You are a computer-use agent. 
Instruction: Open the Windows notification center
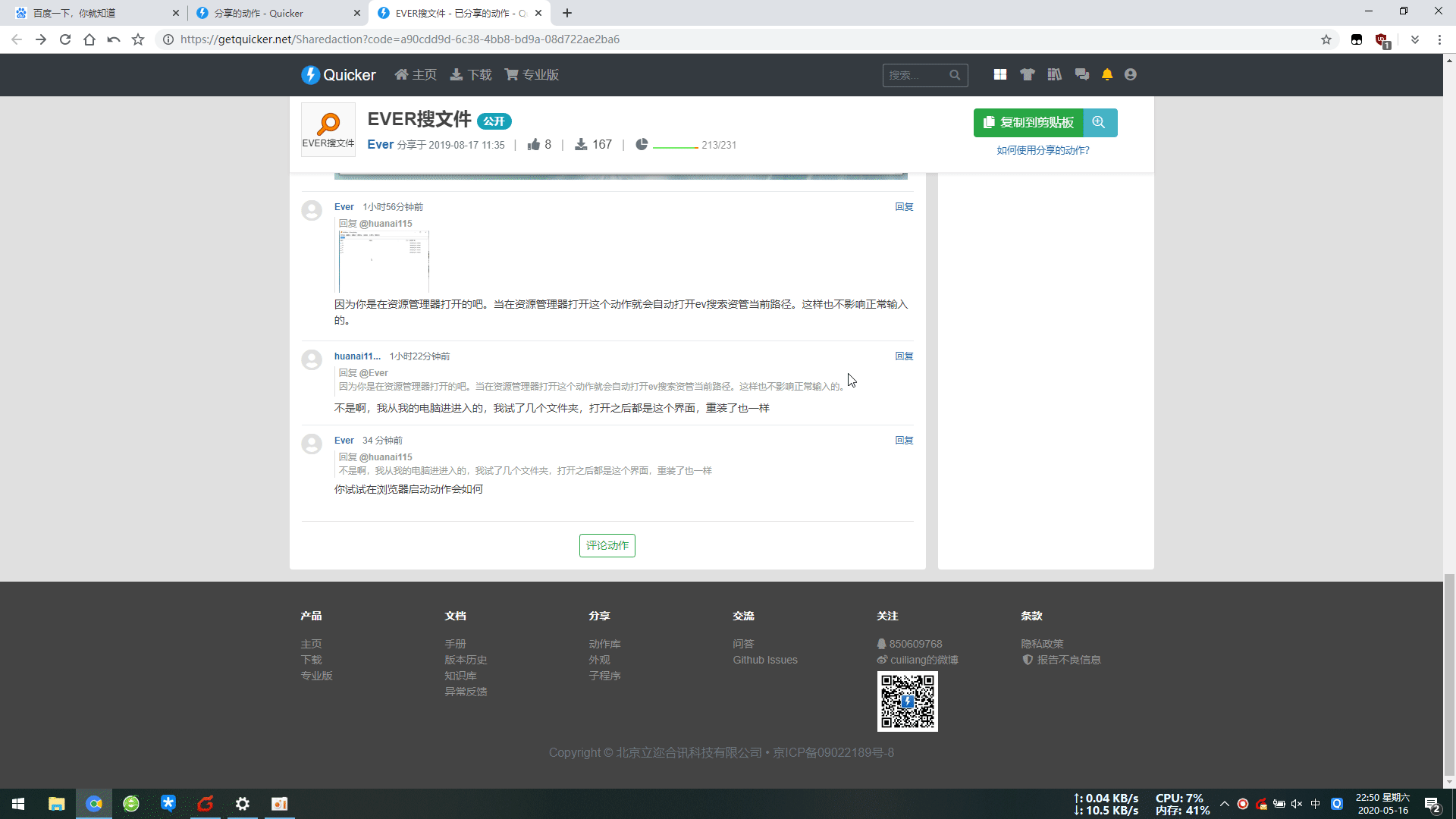(x=1432, y=804)
